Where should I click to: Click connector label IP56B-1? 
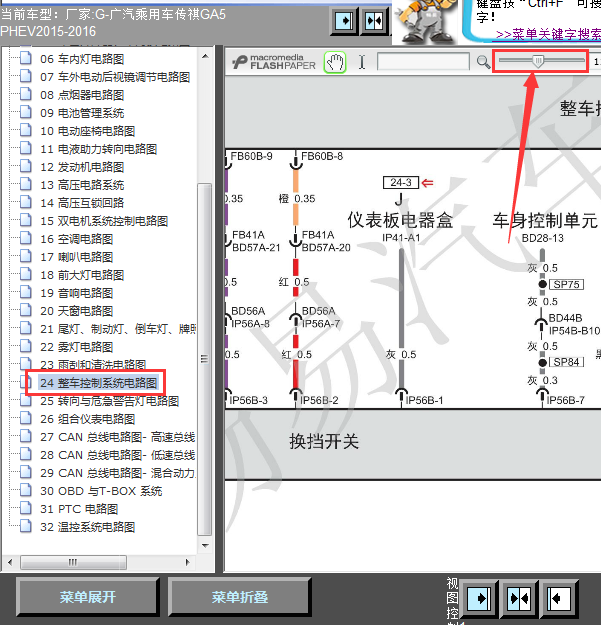point(424,400)
